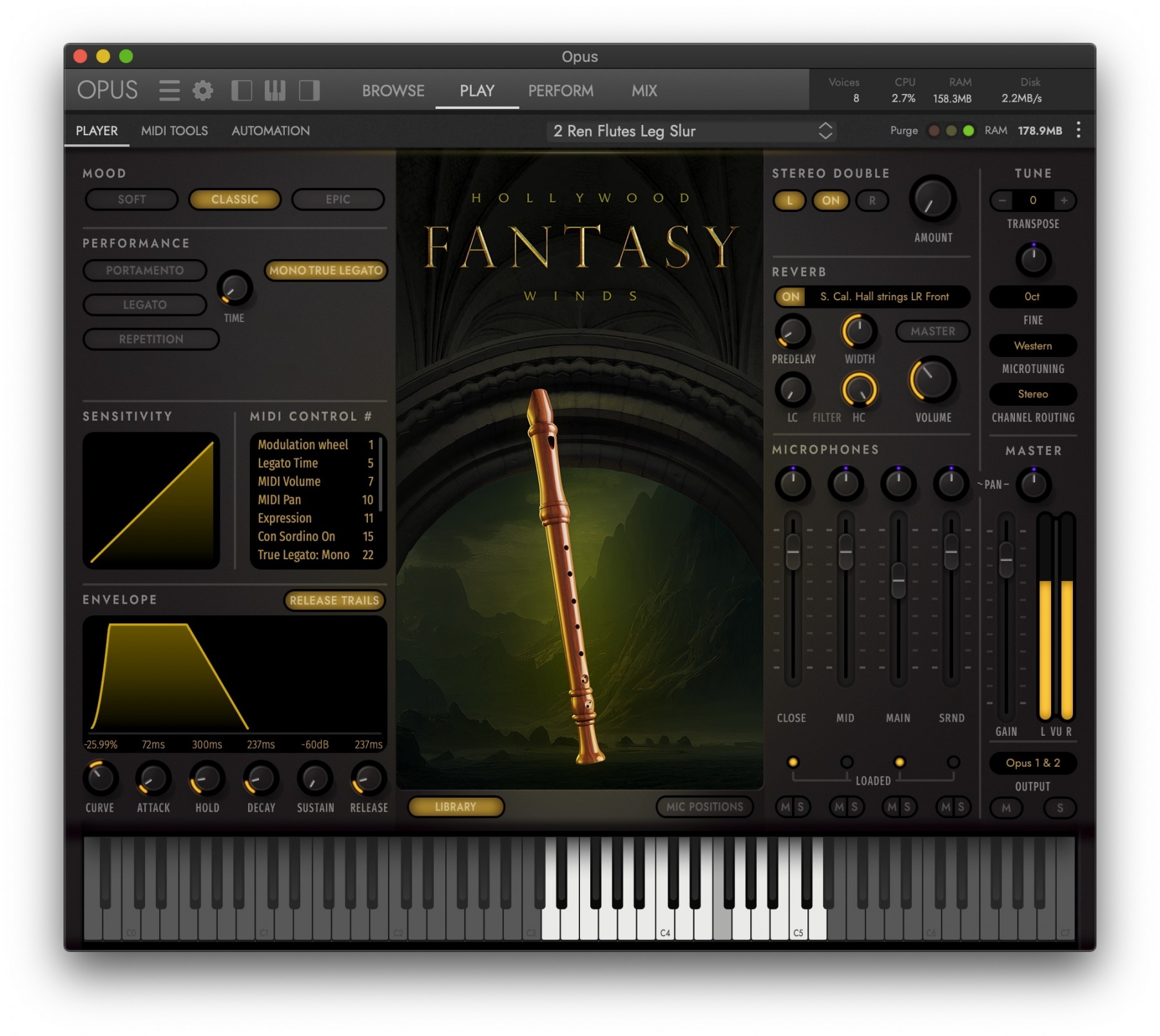Screen dimensions: 1160x1036
Task: Enable Portamento performance mode
Action: pyautogui.click(x=145, y=270)
